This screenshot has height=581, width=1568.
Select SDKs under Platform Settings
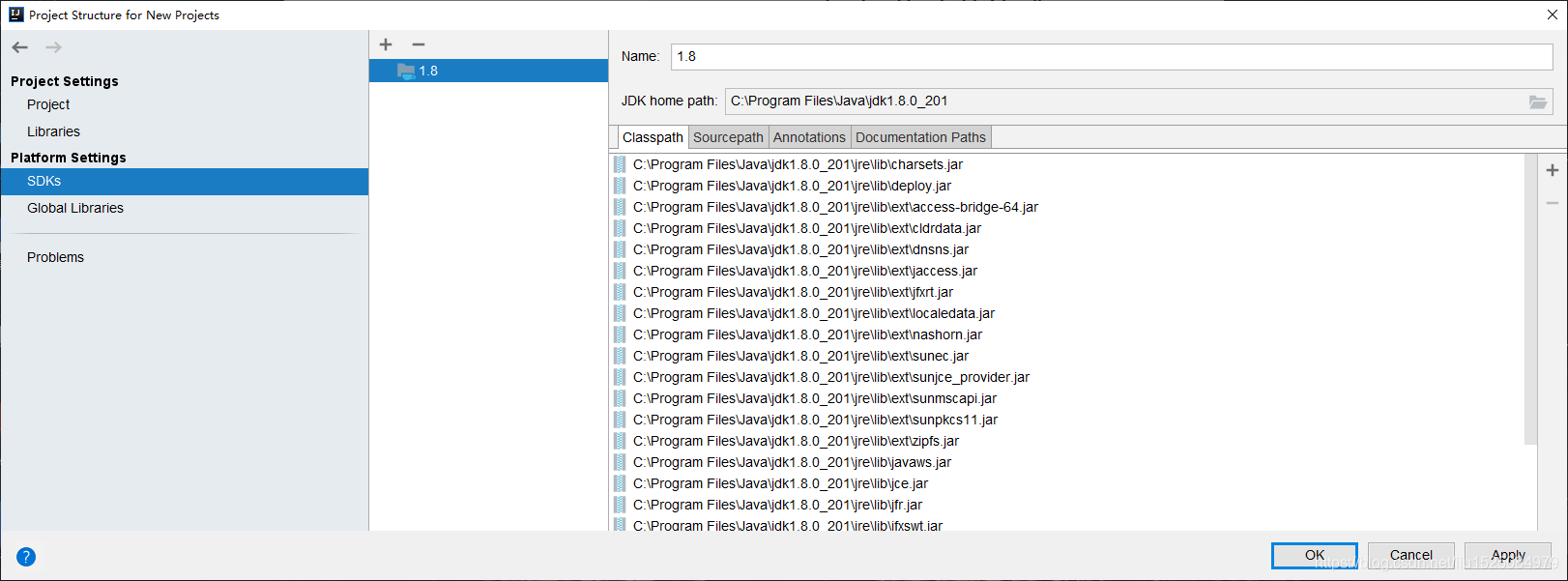pos(185,182)
